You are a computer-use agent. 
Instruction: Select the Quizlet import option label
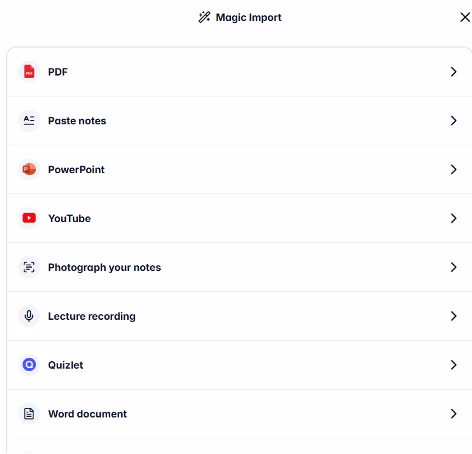(x=66, y=365)
